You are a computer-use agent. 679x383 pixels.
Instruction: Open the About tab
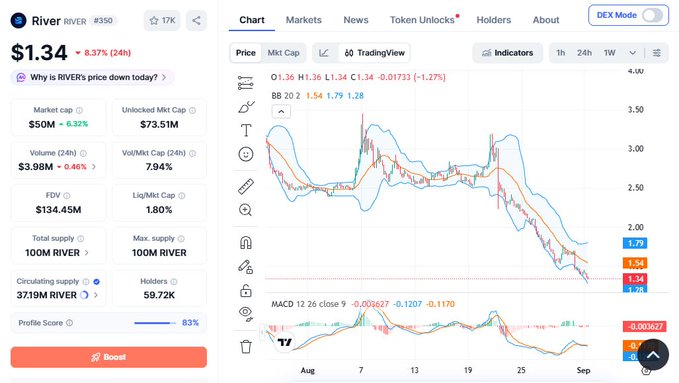click(x=546, y=20)
